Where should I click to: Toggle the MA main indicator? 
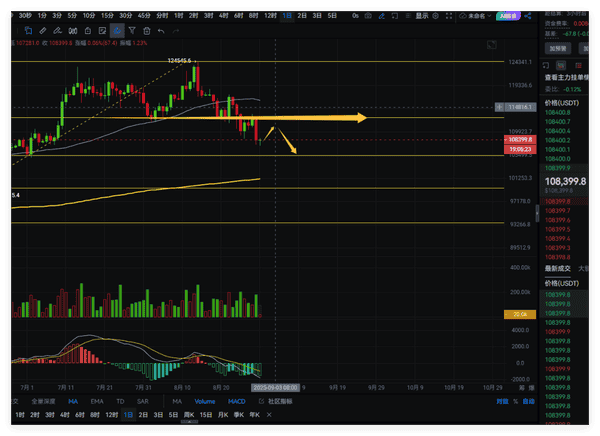tap(72, 401)
